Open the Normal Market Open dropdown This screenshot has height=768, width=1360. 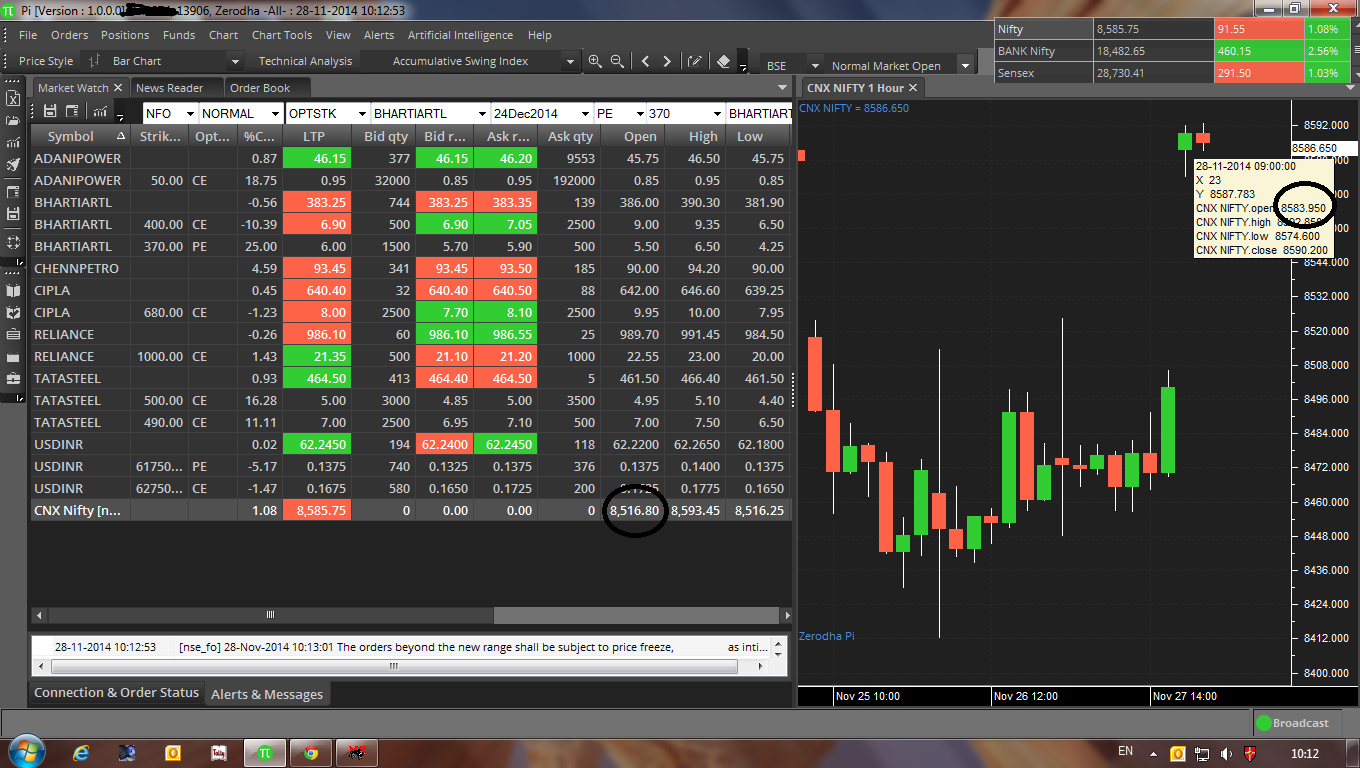(x=965, y=66)
